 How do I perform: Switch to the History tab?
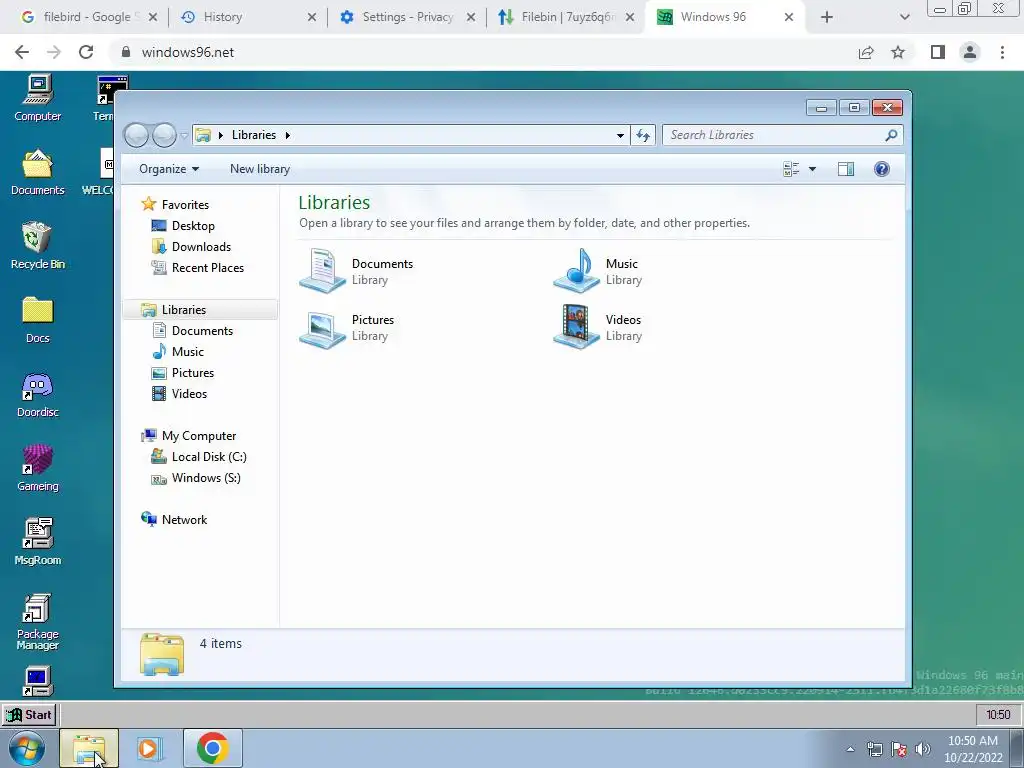point(248,17)
